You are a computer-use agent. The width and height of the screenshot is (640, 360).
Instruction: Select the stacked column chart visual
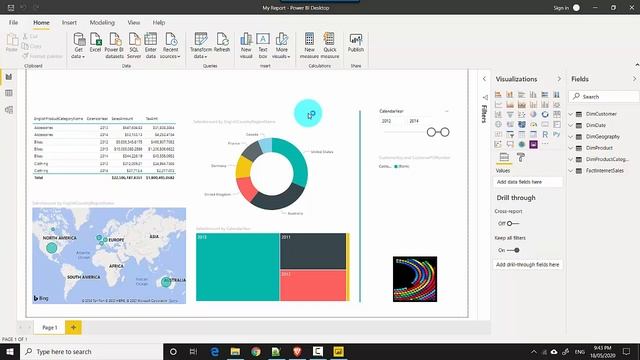pos(510,94)
